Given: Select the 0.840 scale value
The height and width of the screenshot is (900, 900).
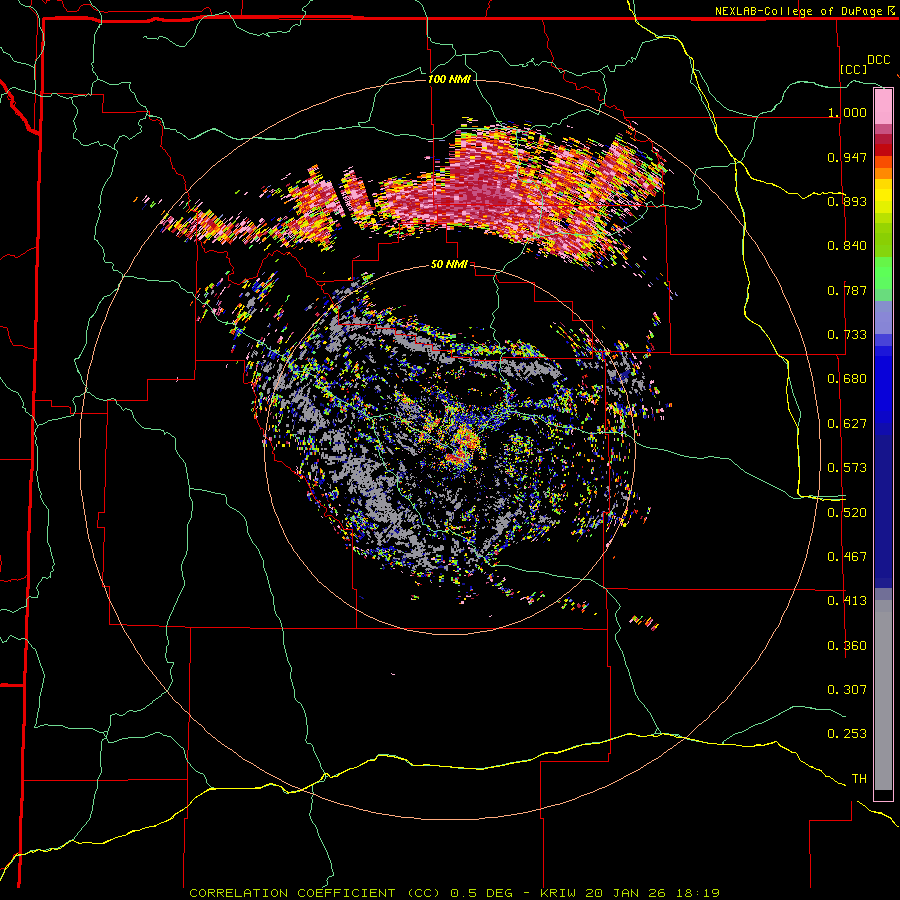Looking at the screenshot, I should coord(847,246).
